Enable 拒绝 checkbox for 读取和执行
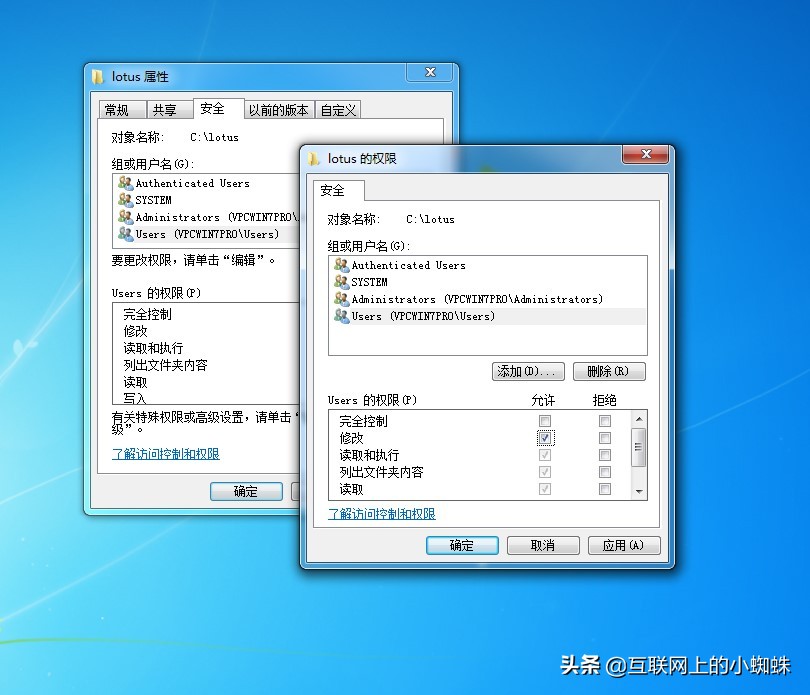The height and width of the screenshot is (695, 810). click(604, 454)
